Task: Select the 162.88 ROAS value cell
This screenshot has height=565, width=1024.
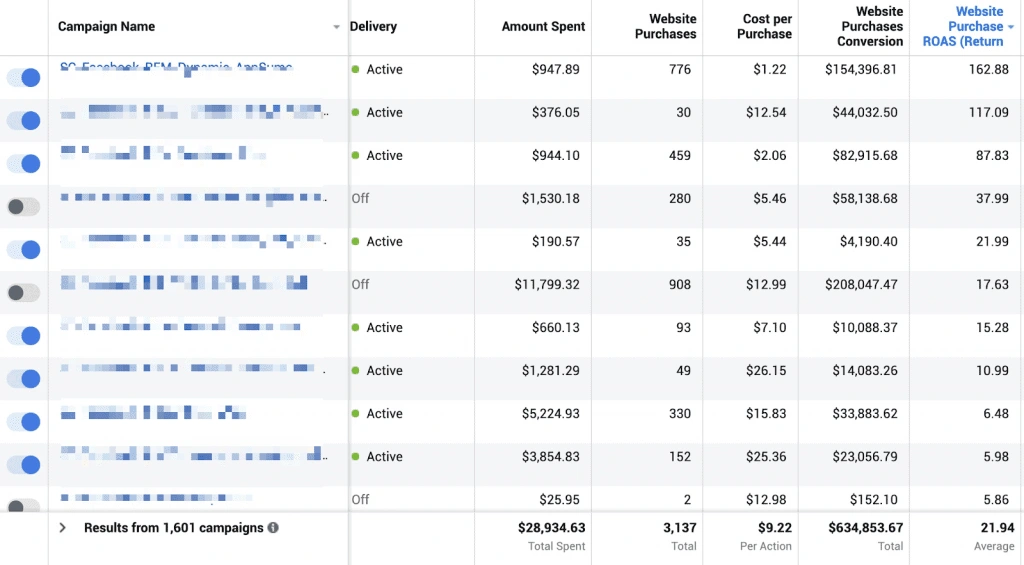Action: (x=988, y=70)
